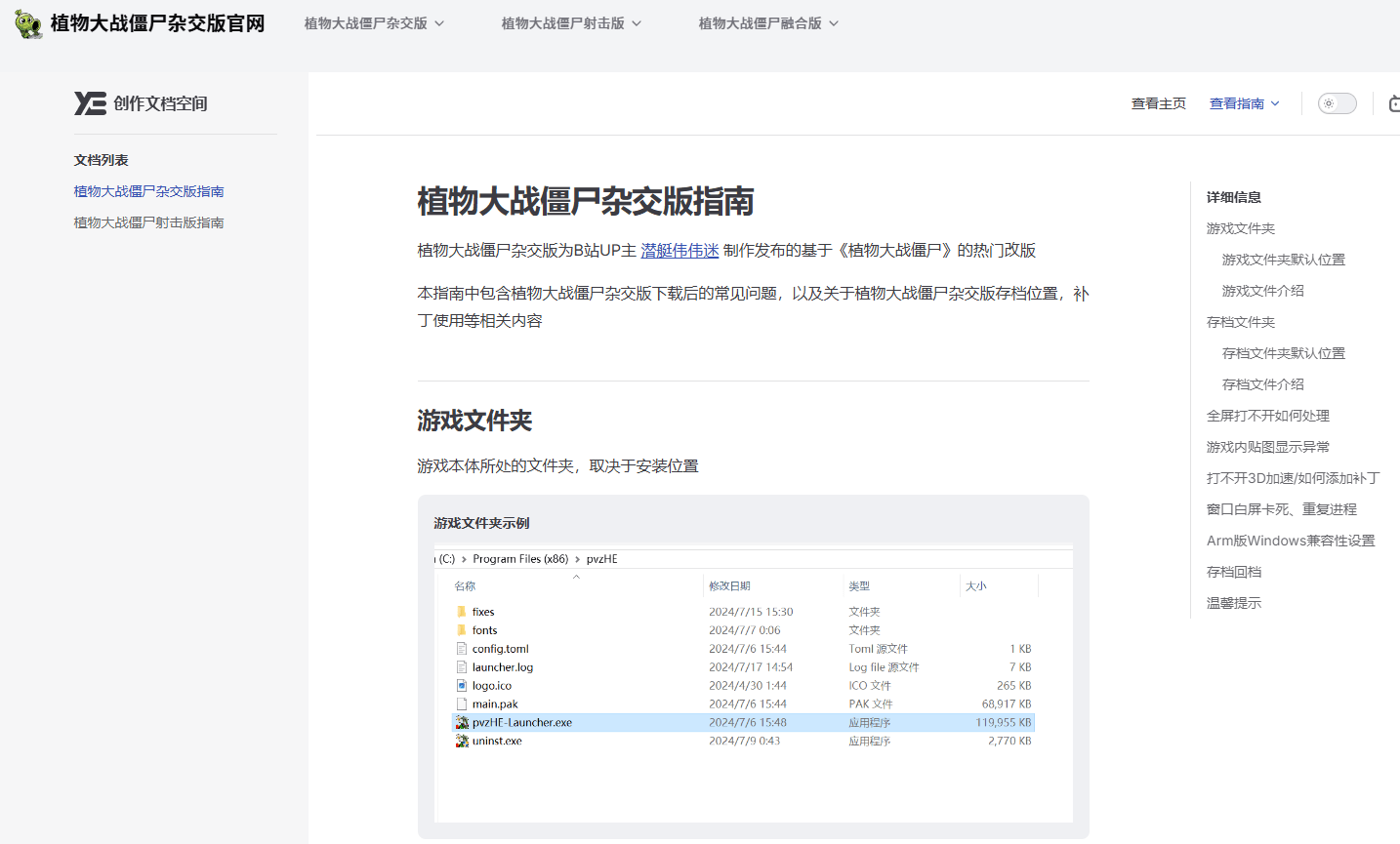This screenshot has height=844, width=1400.
Task: Open 植物大战僵尸射击版指南 in the document list
Action: click(148, 221)
